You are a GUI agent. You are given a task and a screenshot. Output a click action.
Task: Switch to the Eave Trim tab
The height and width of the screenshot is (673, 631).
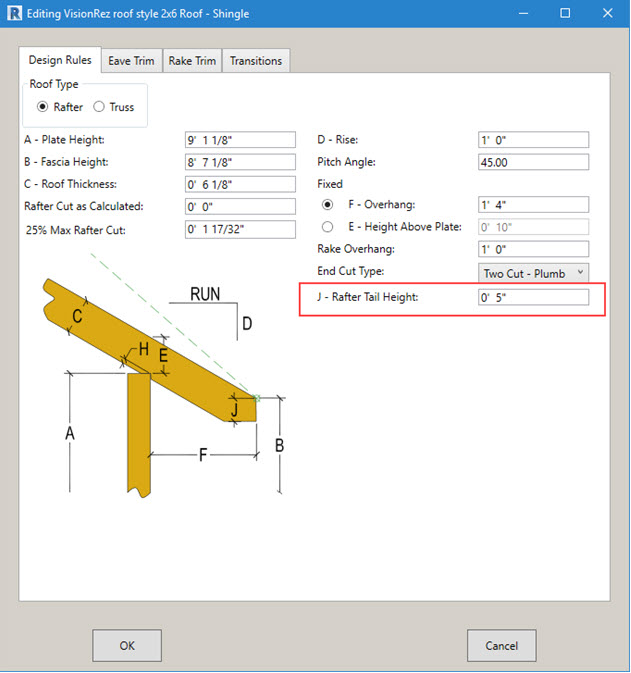tap(131, 61)
